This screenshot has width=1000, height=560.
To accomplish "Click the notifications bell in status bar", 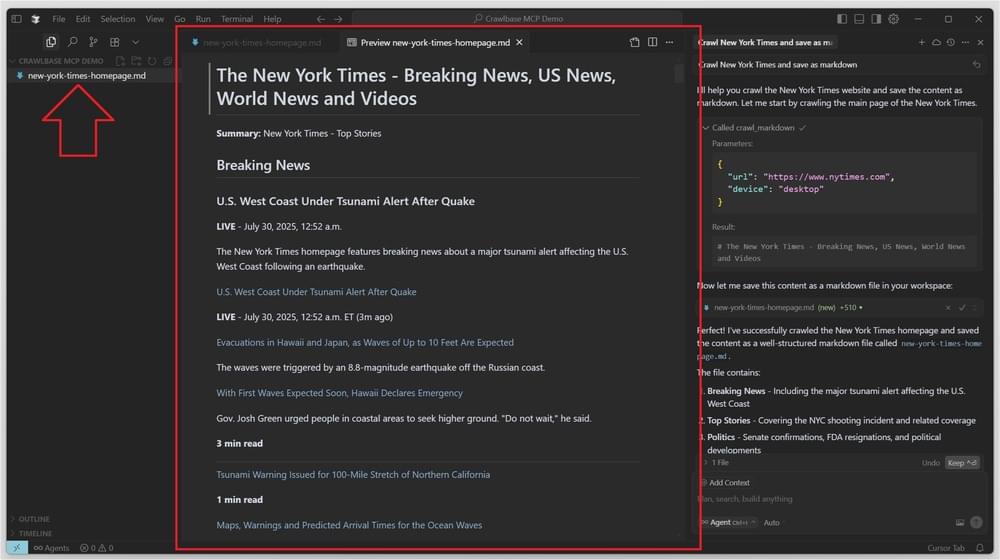I will [x=980, y=548].
